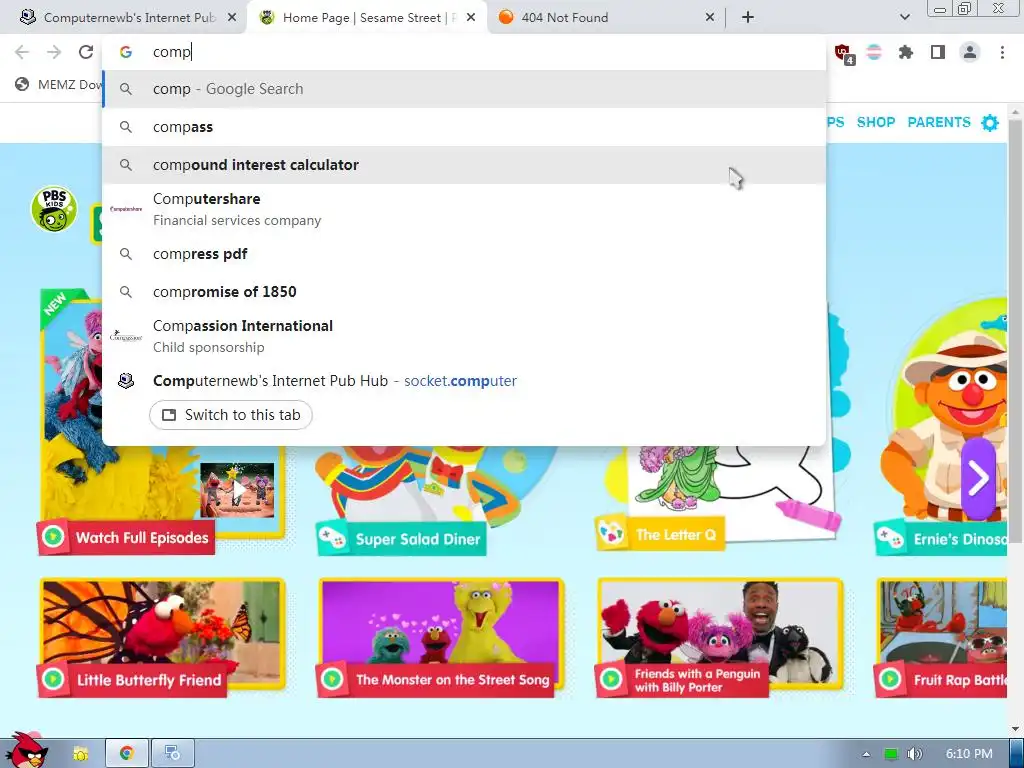Reload the current page
The width and height of the screenshot is (1024, 768).
[x=86, y=52]
